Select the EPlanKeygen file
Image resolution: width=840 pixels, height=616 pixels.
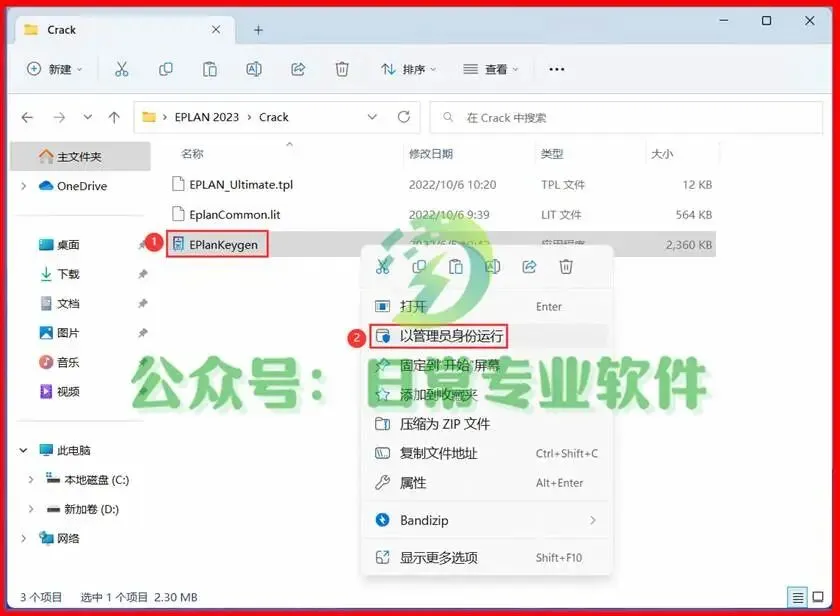[442, 245]
